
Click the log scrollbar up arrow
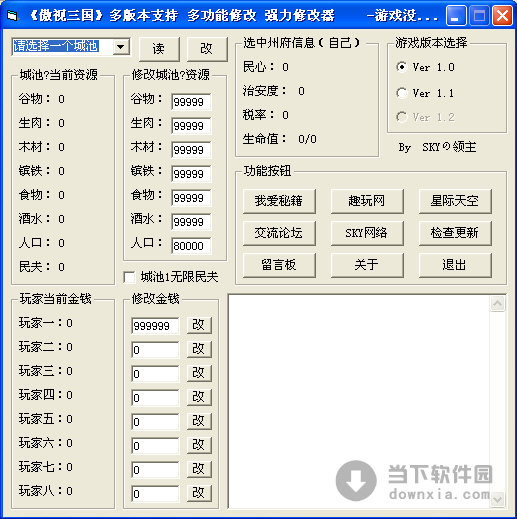[x=498, y=303]
